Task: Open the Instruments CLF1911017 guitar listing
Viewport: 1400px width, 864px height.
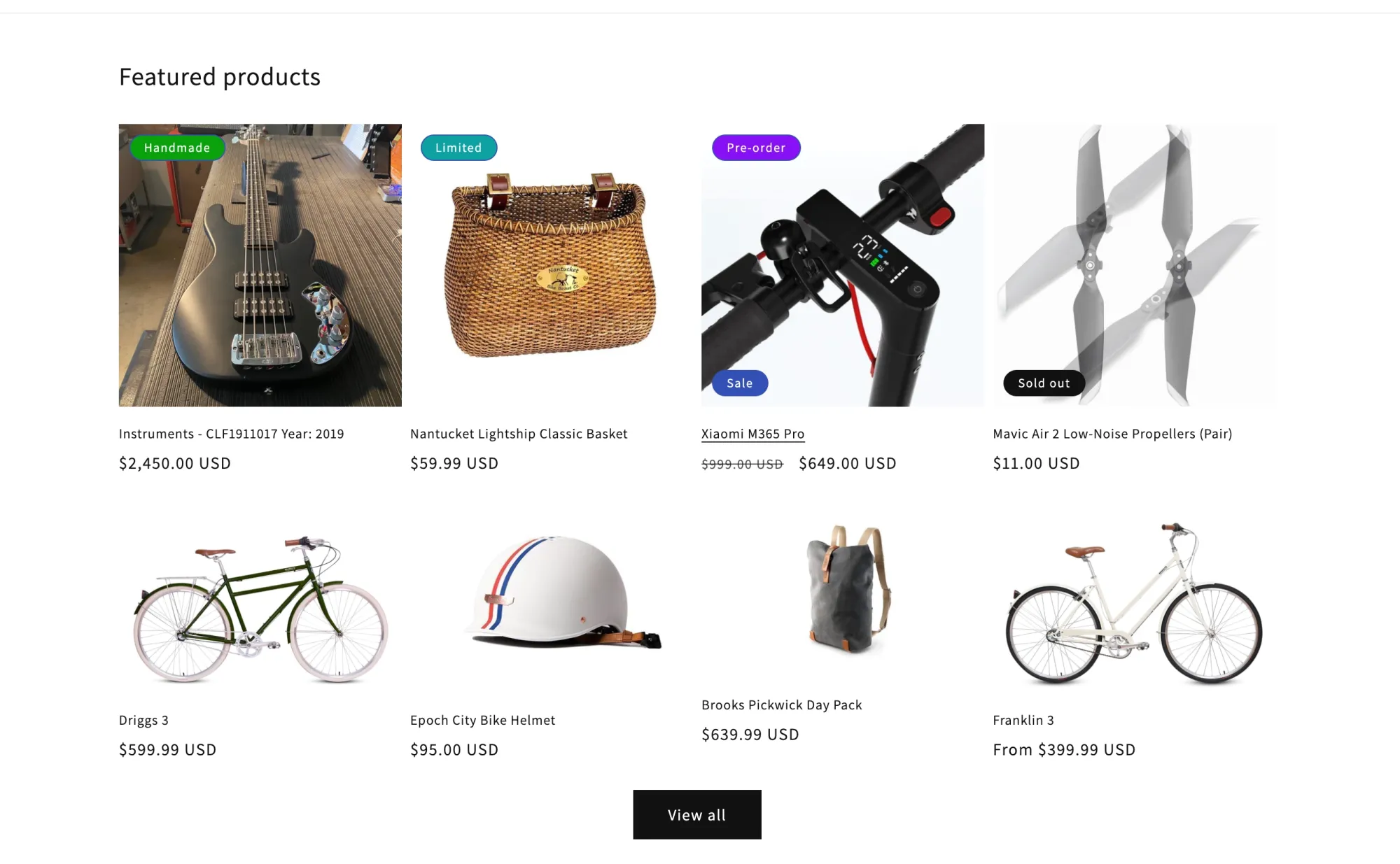Action: (231, 434)
